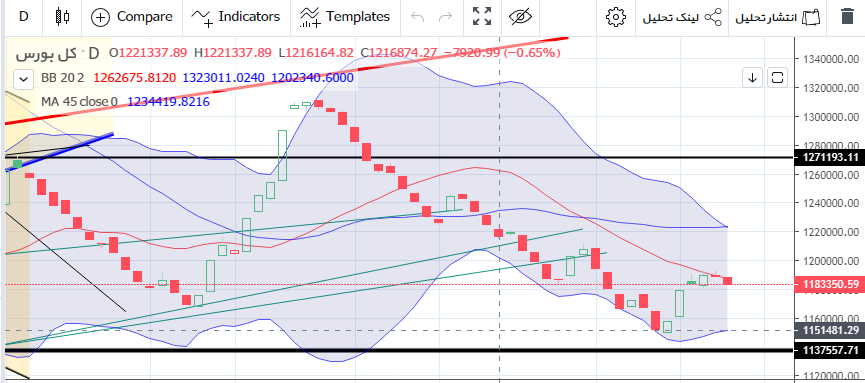
Task: Select the 1340000.00 price axis value
Action: tap(832, 59)
